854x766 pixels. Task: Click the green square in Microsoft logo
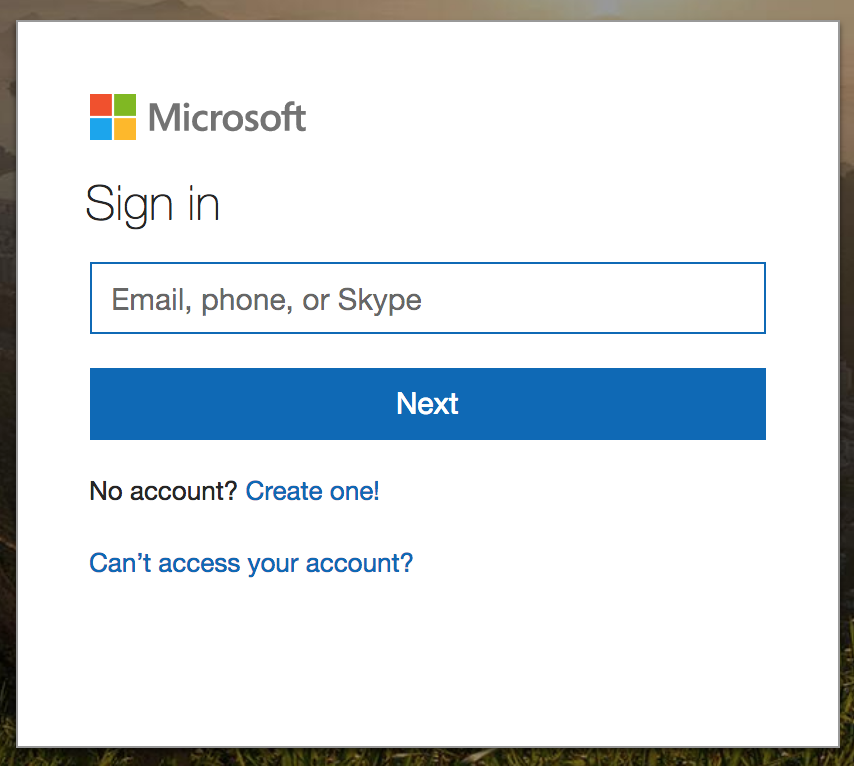coord(125,105)
